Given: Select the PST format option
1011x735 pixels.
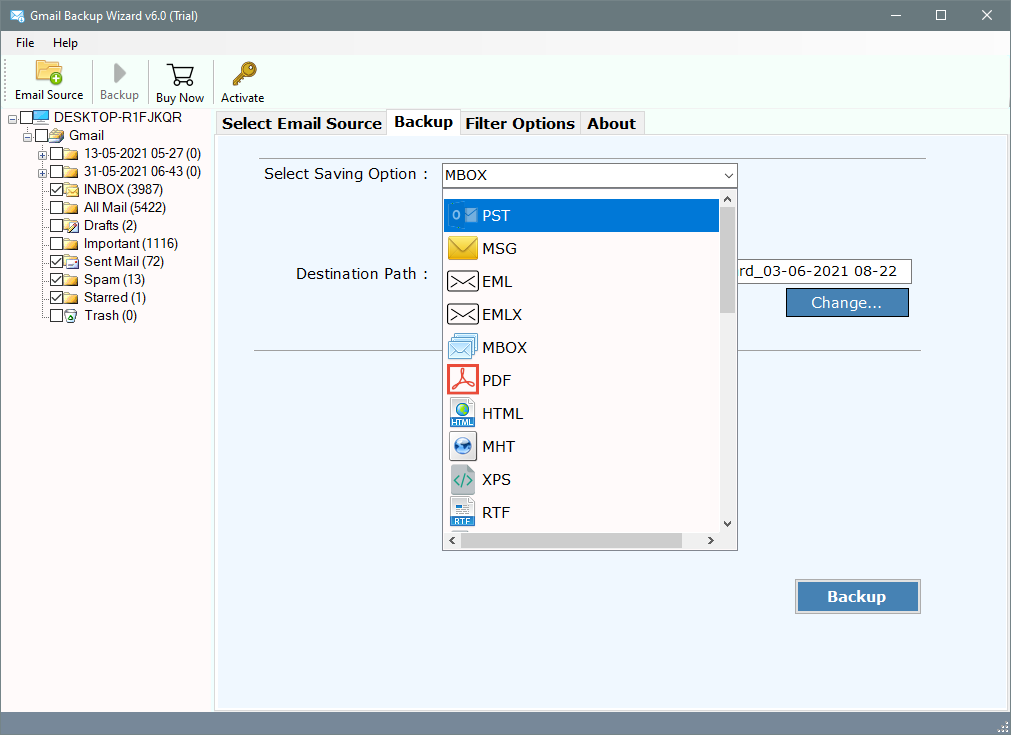Looking at the screenshot, I should (x=581, y=216).
